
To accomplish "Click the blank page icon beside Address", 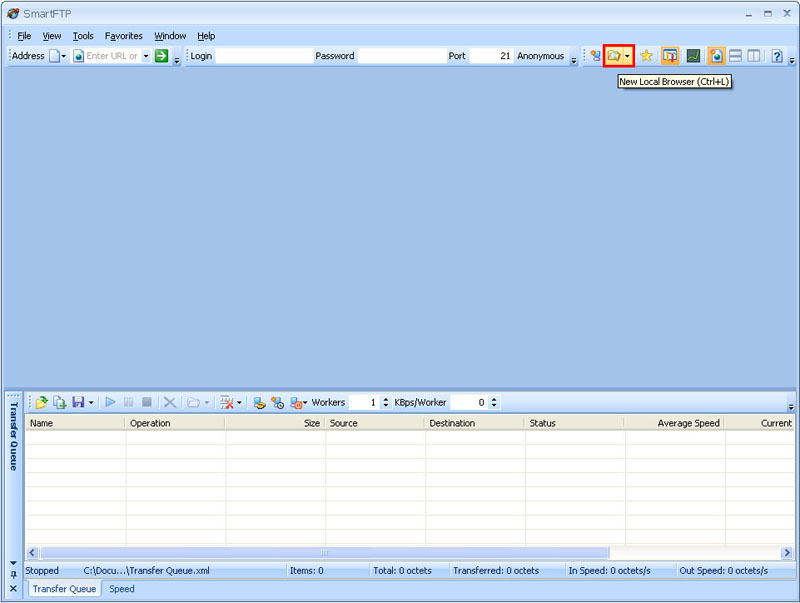I will click(x=54, y=56).
